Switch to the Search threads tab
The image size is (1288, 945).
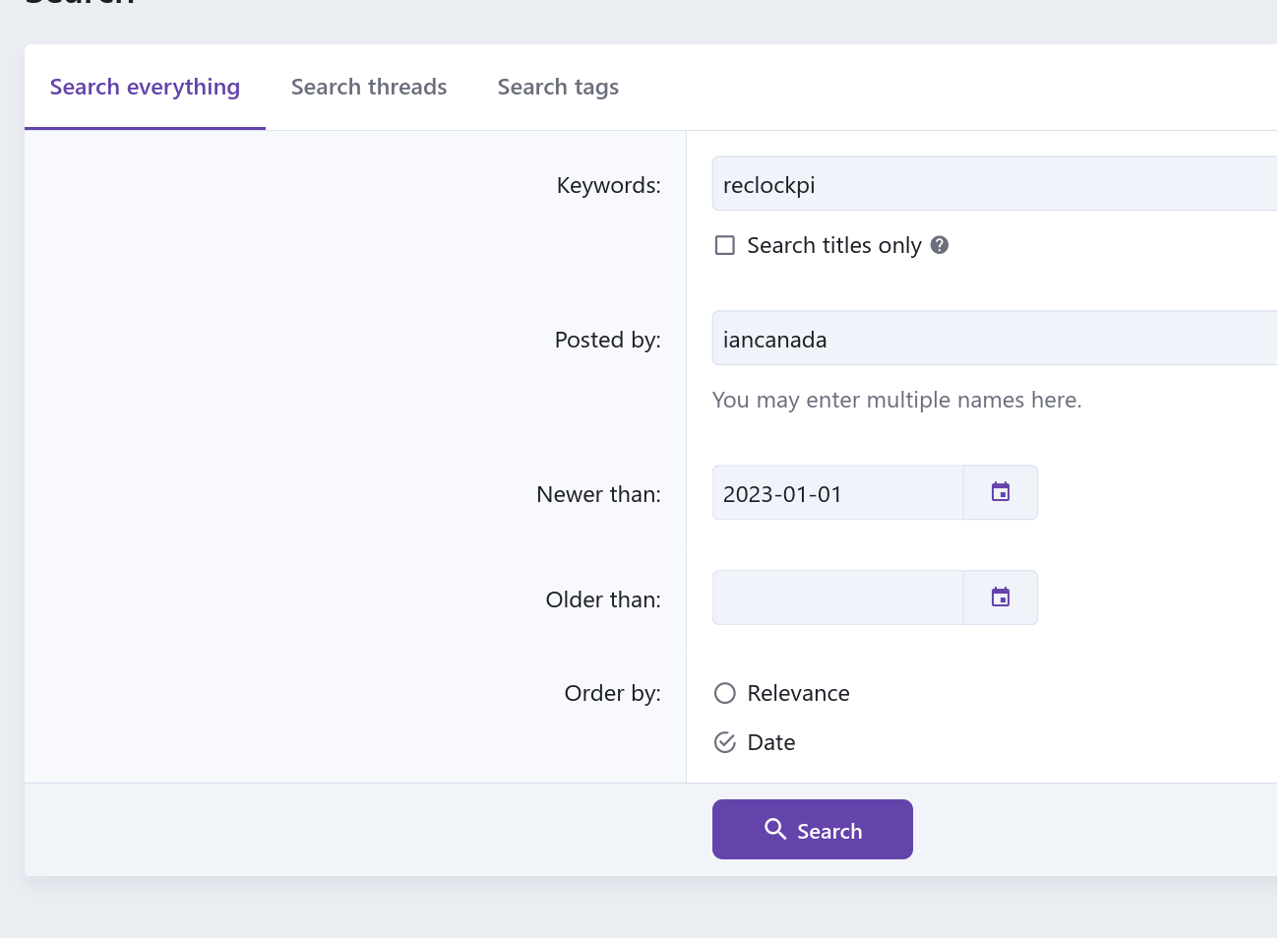pyautogui.click(x=369, y=87)
